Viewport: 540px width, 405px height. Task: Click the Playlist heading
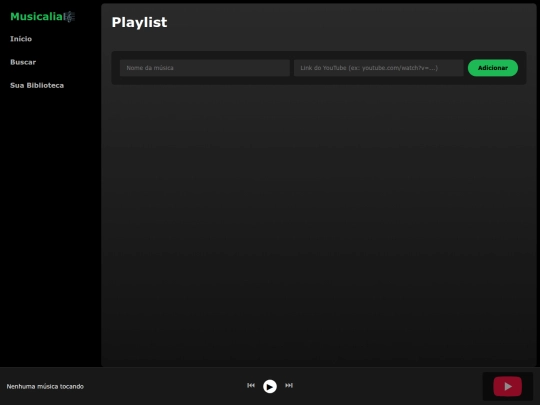[x=139, y=22]
